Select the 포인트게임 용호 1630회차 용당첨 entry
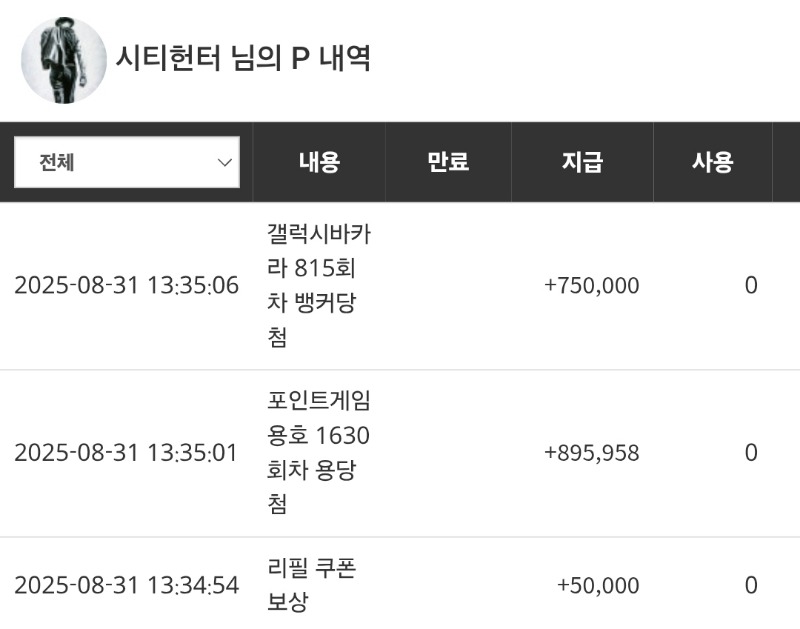 click(x=319, y=452)
